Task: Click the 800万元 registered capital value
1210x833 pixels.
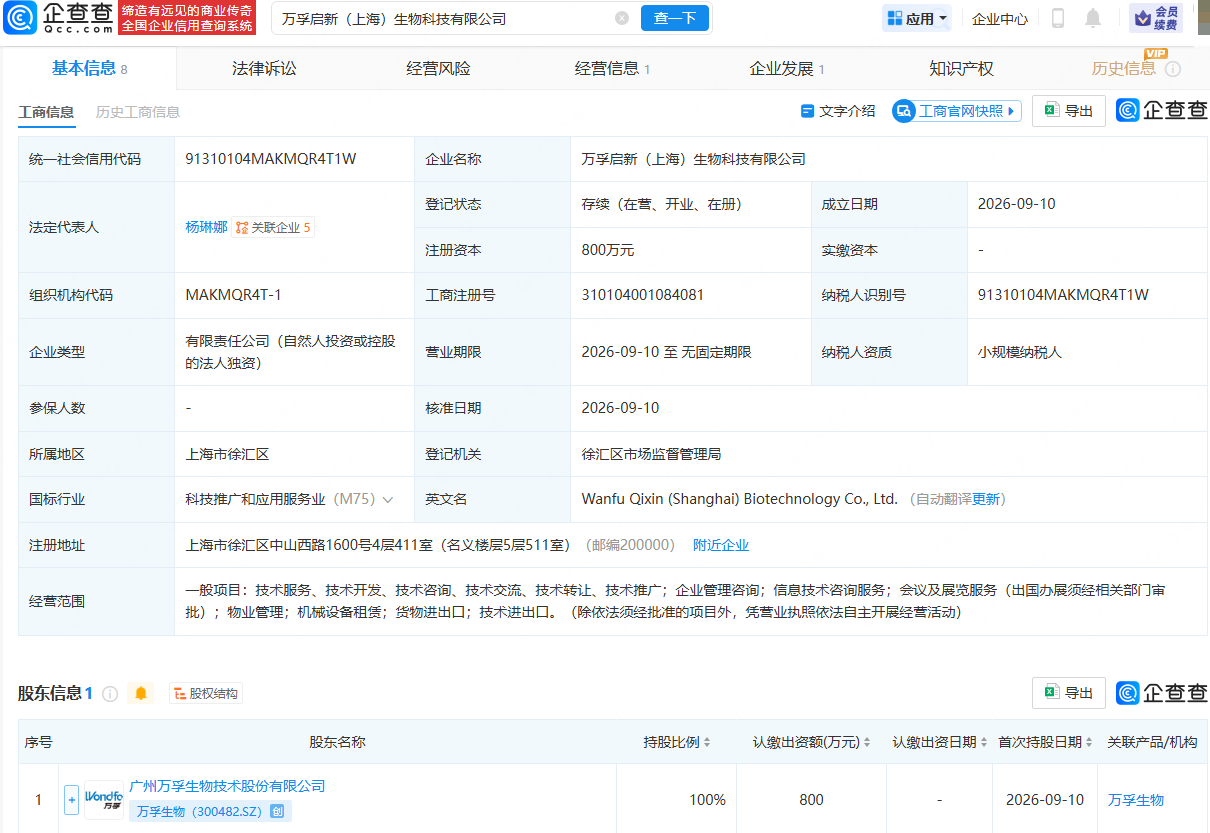Action: [x=607, y=250]
